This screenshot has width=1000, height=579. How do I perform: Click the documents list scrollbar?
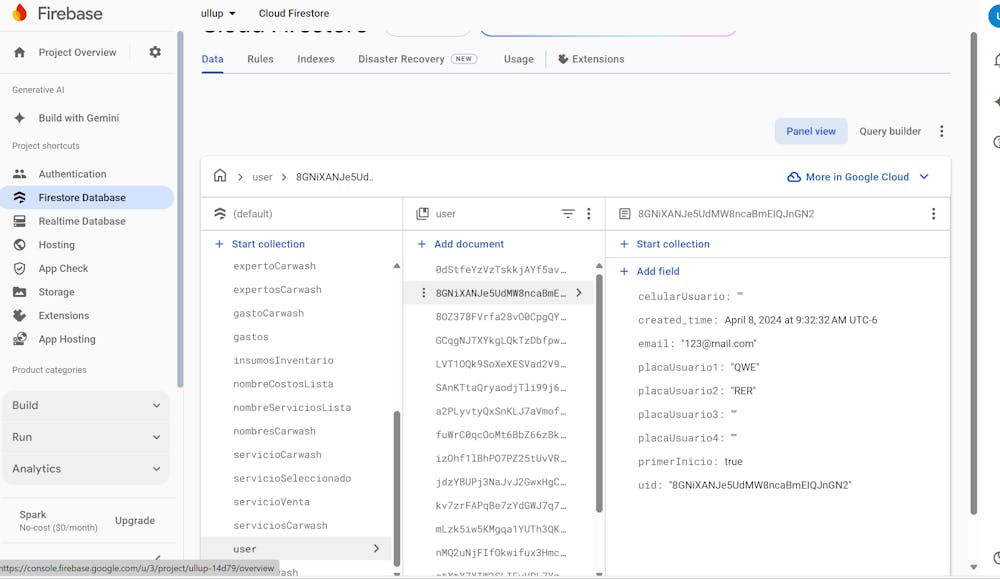(599, 393)
